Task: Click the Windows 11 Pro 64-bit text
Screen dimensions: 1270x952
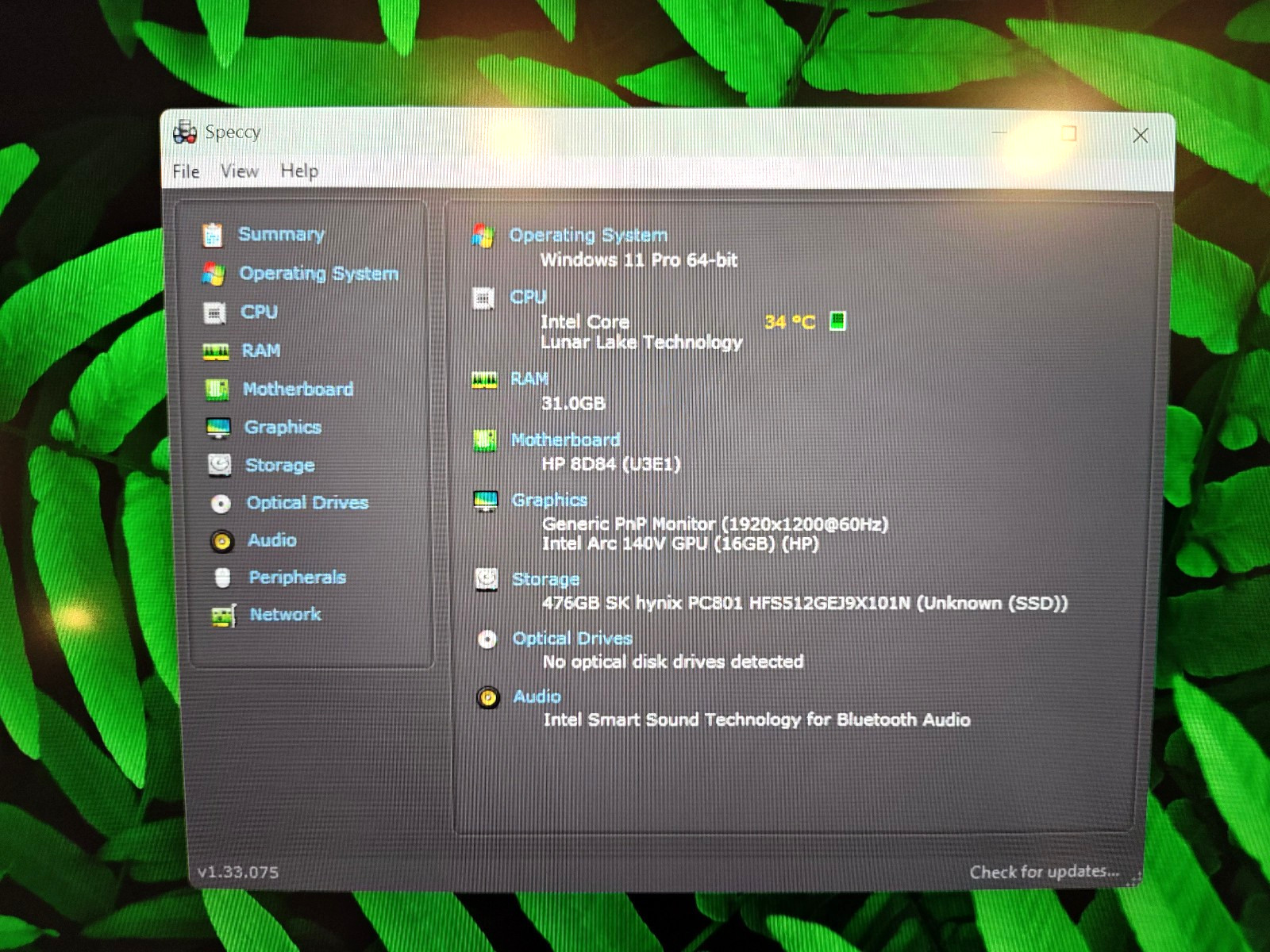Action: tap(639, 260)
